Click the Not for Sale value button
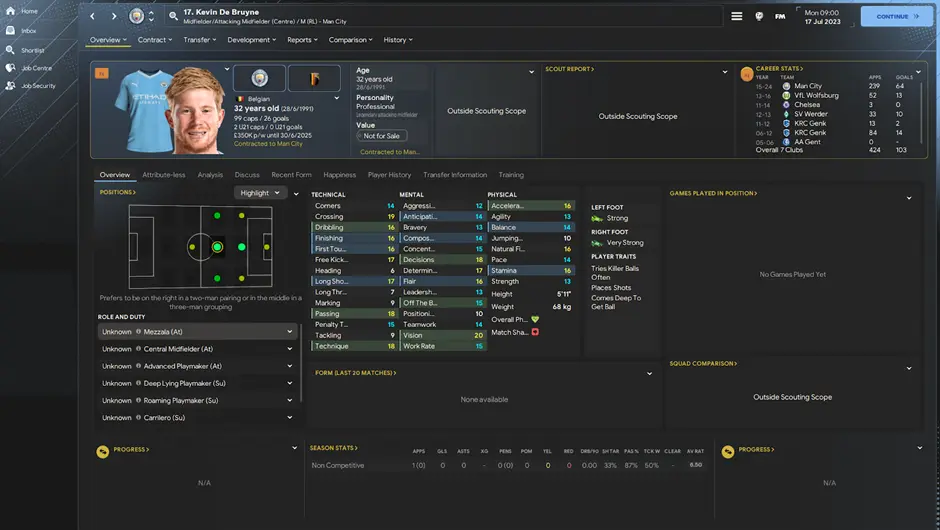The width and height of the screenshot is (940, 530). tap(382, 136)
